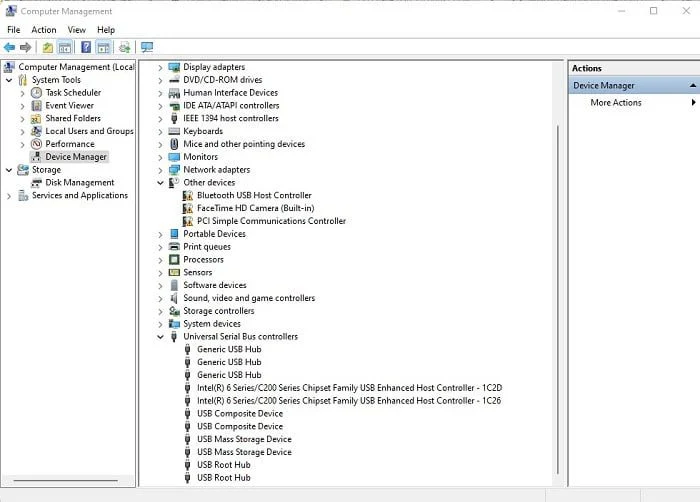Click the scan for hardware changes monitor icon
Image resolution: width=700 pixels, height=502 pixels.
[147, 47]
